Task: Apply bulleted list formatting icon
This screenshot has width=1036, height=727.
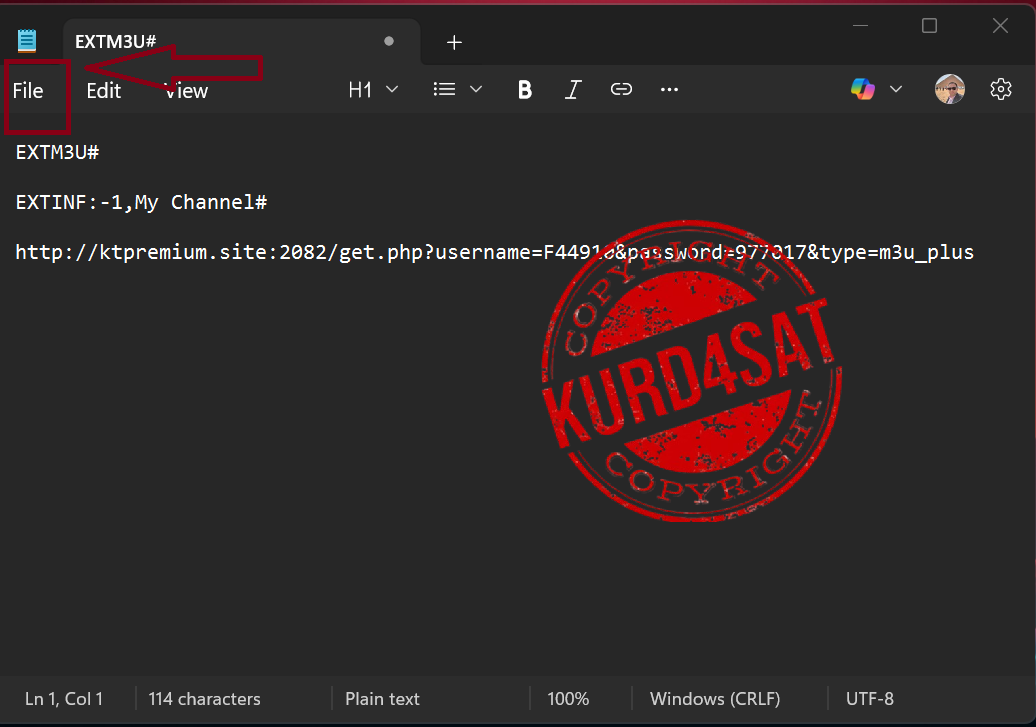Action: [x=444, y=89]
